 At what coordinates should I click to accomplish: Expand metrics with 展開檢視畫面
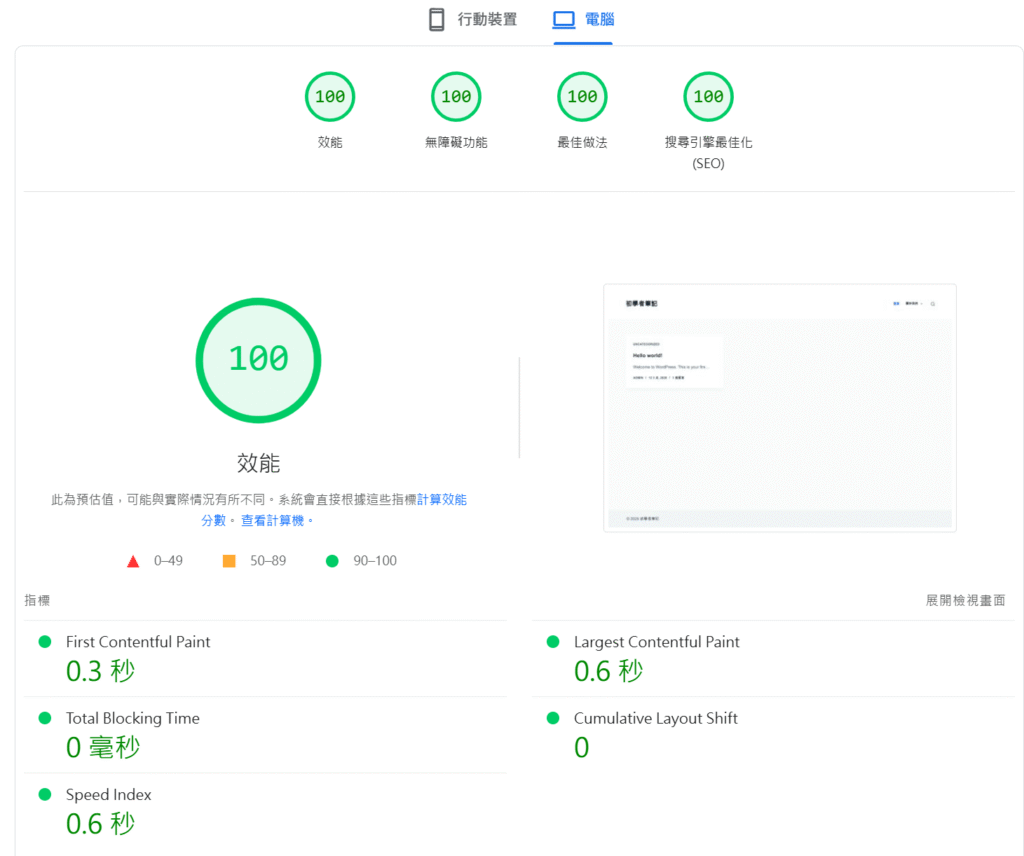point(965,601)
